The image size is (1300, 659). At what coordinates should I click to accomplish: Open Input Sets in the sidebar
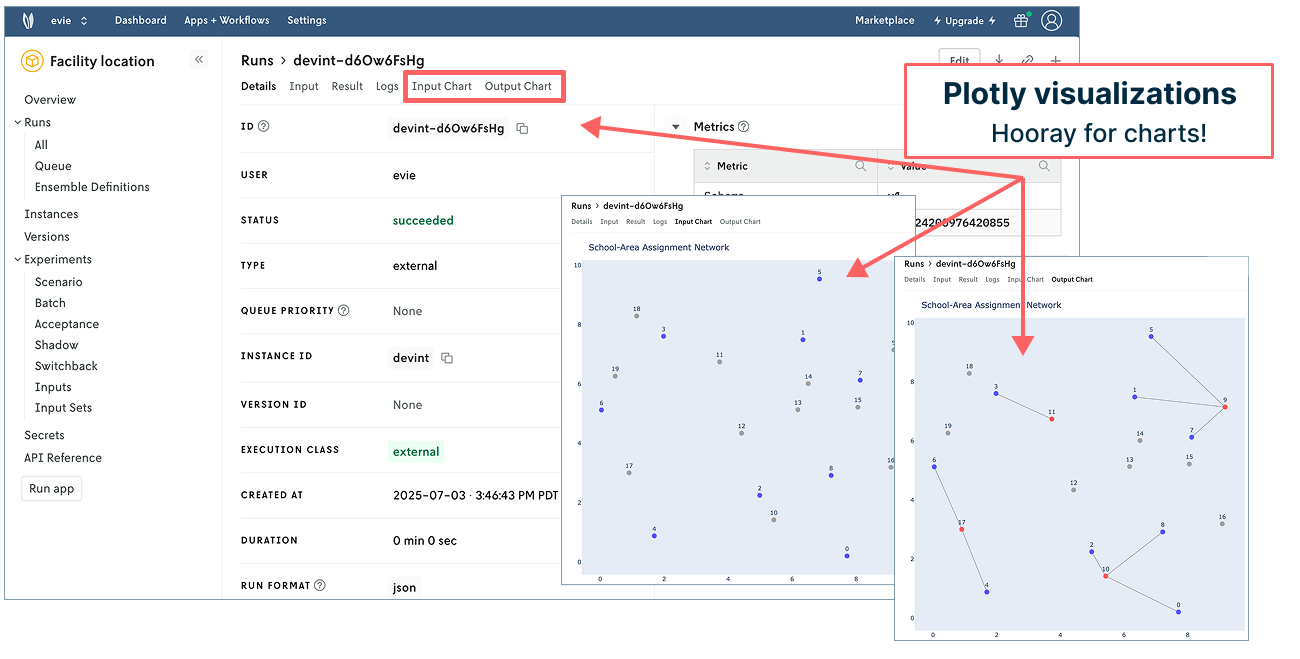[63, 408]
